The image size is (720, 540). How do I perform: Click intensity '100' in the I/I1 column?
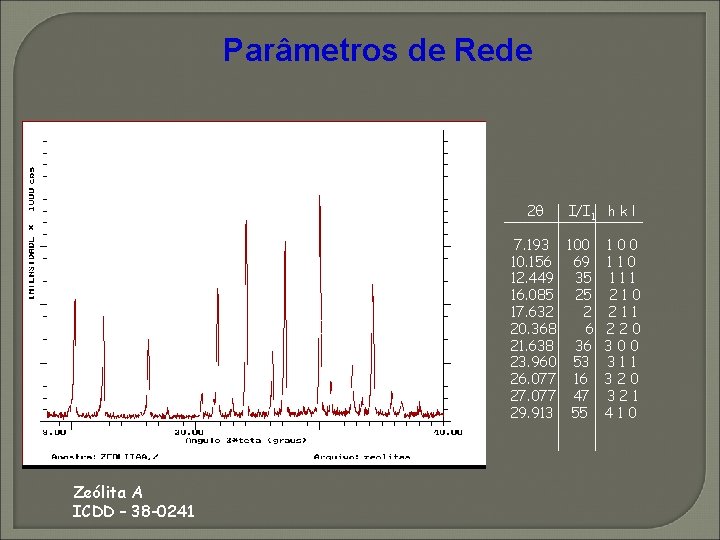coord(578,244)
